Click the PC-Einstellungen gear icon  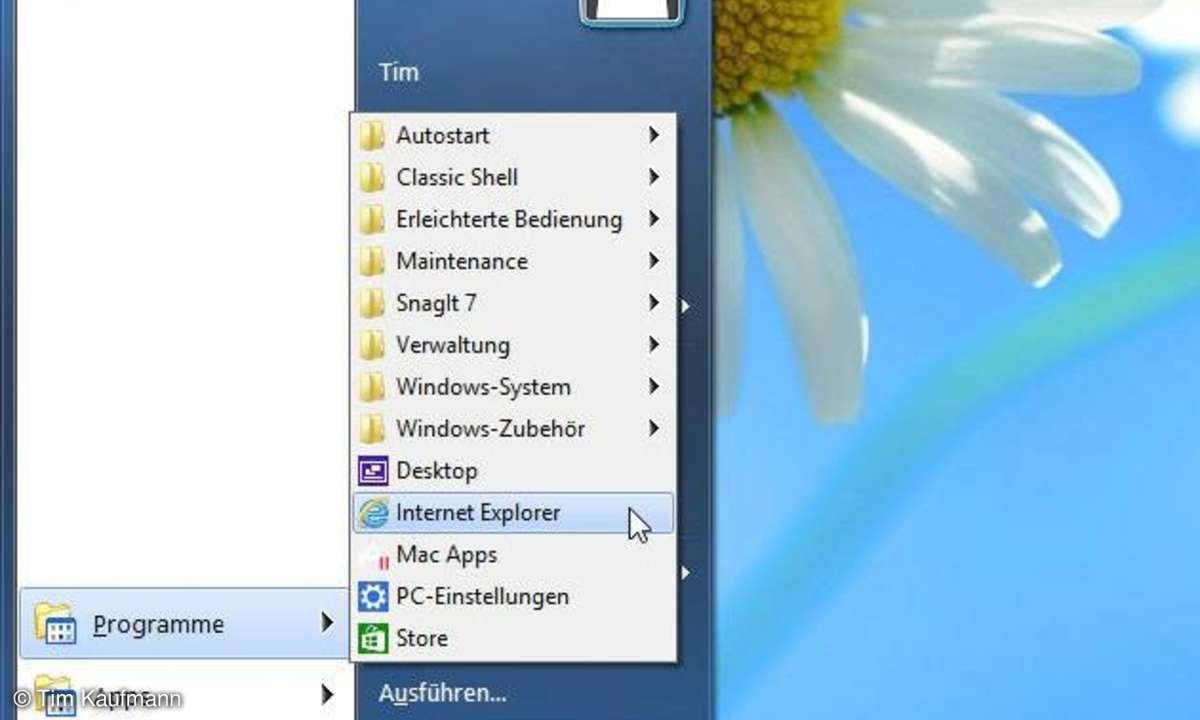(373, 597)
